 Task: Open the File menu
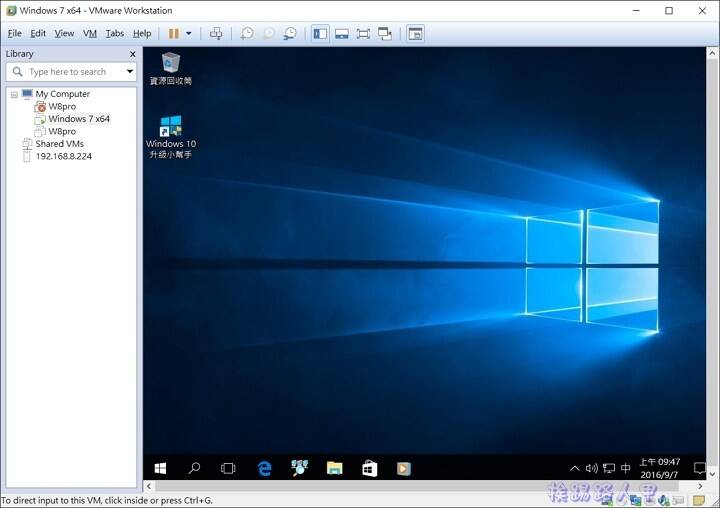tap(15, 34)
